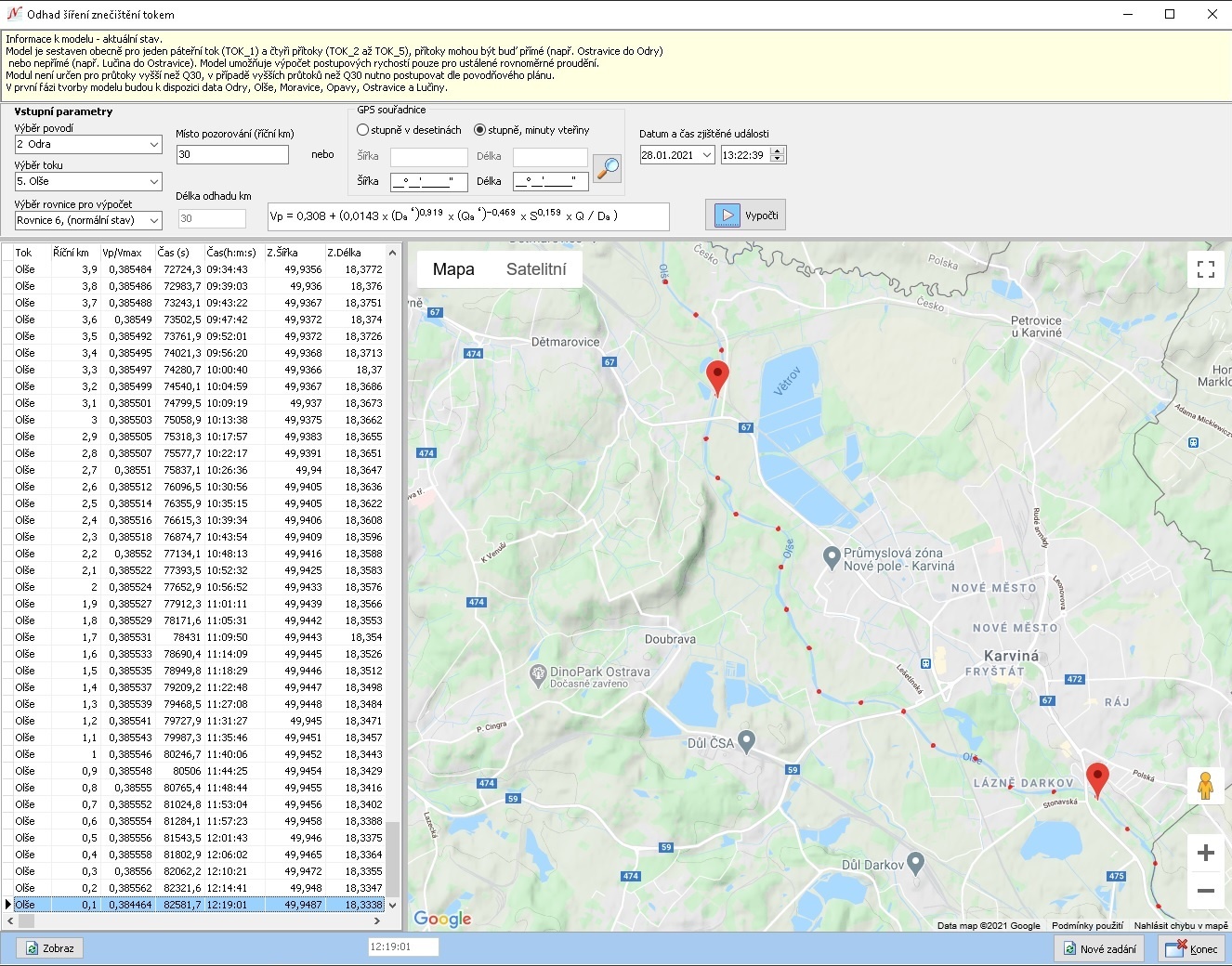This screenshot has height=966, width=1232.
Task: Toggle fullscreen map view icon
Action: 1205,269
